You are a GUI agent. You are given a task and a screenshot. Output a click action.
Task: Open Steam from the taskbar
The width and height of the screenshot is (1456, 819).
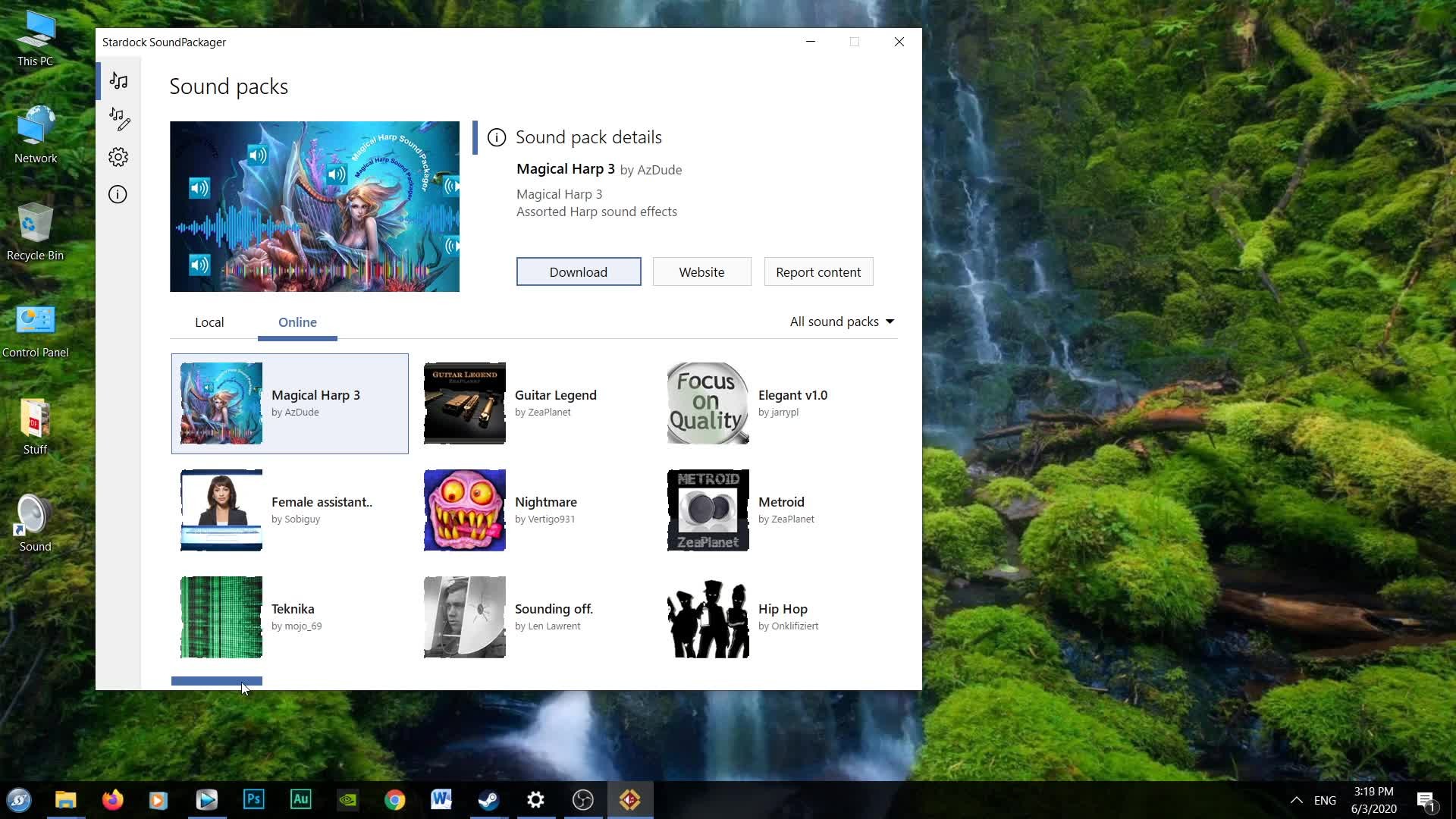pos(489,799)
